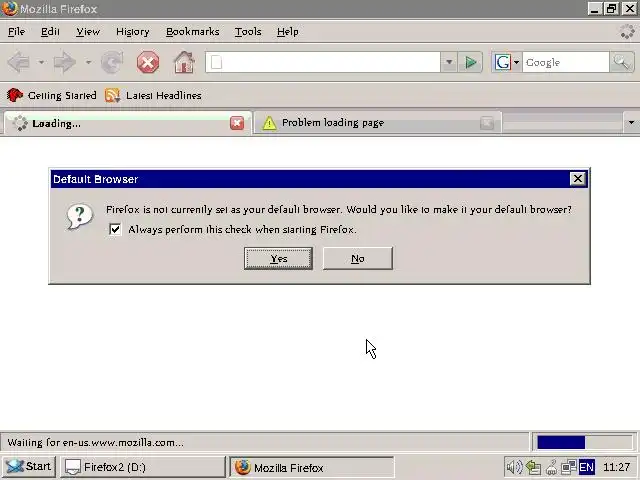Click the page icon in address bar
Viewport: 640px width, 480px height.
pyautogui.click(x=217, y=62)
